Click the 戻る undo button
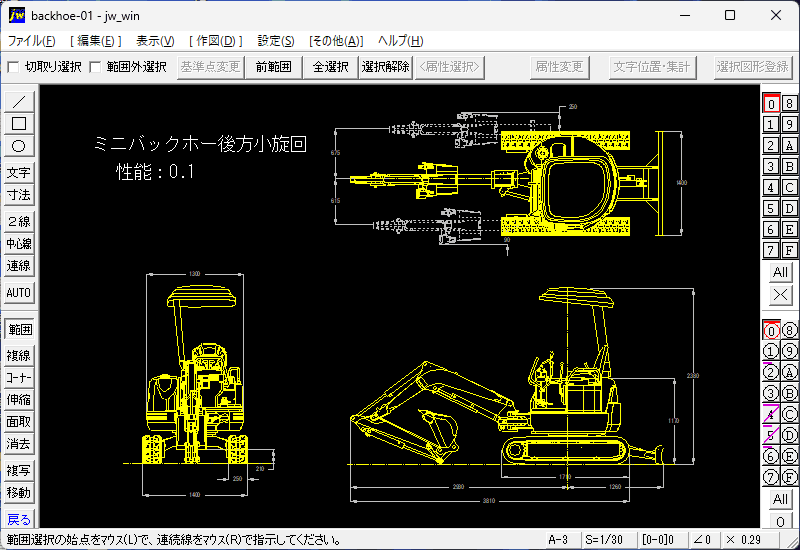The width and height of the screenshot is (800, 550). (x=19, y=519)
